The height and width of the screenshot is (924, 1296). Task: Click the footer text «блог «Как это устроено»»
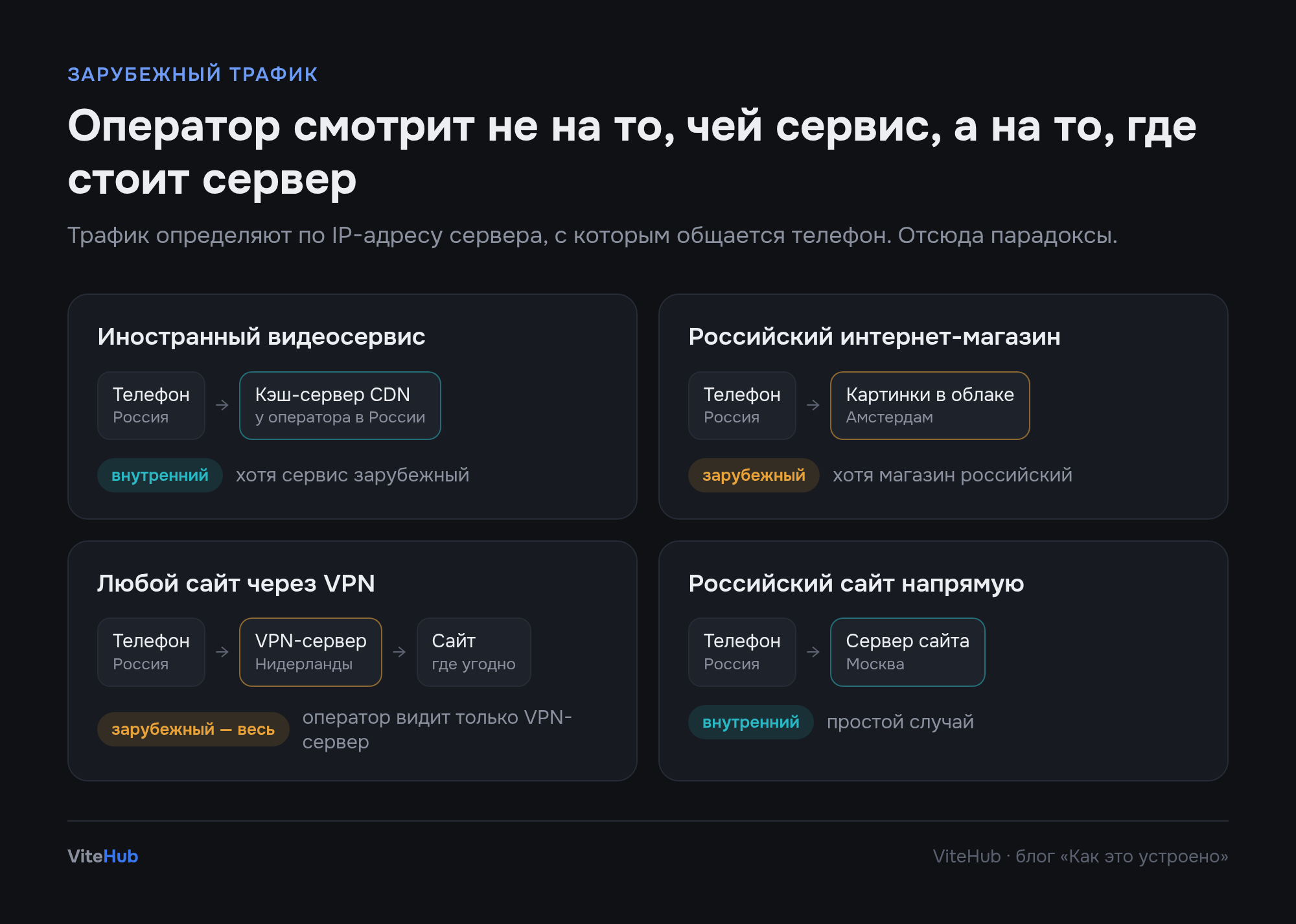coord(1122,857)
